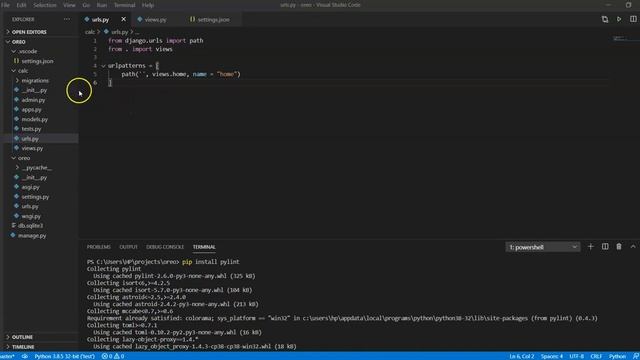Close the urls.py editor tab
Screen dimensions: 640x360
pos(123,19)
